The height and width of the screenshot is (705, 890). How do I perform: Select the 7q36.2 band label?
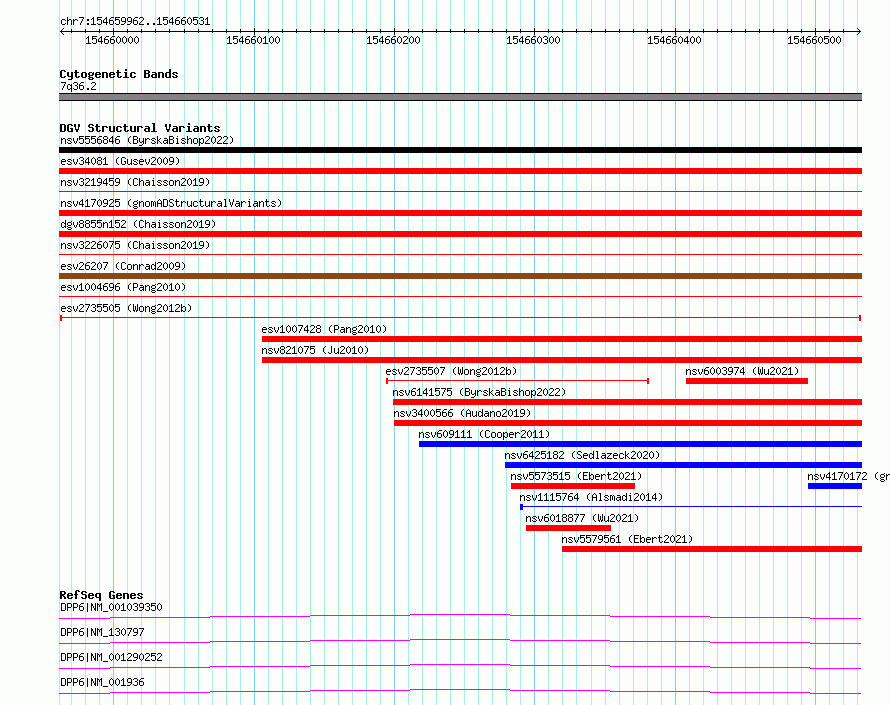(78, 86)
